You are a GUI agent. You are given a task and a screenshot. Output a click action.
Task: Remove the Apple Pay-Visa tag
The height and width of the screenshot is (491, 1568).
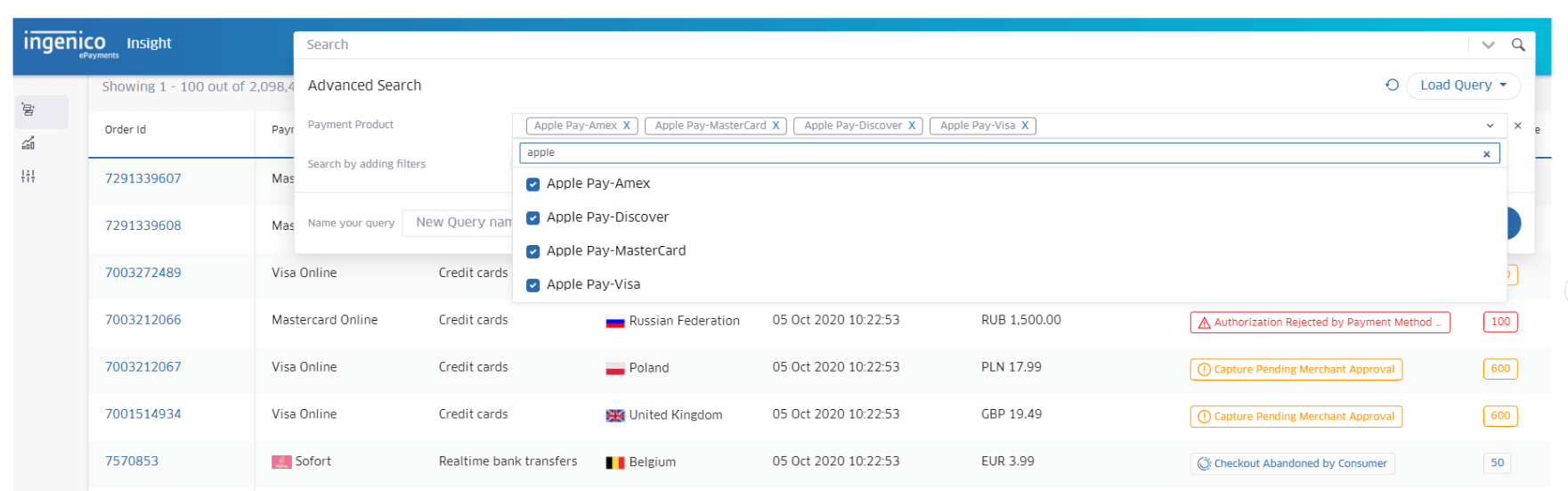(x=1025, y=126)
